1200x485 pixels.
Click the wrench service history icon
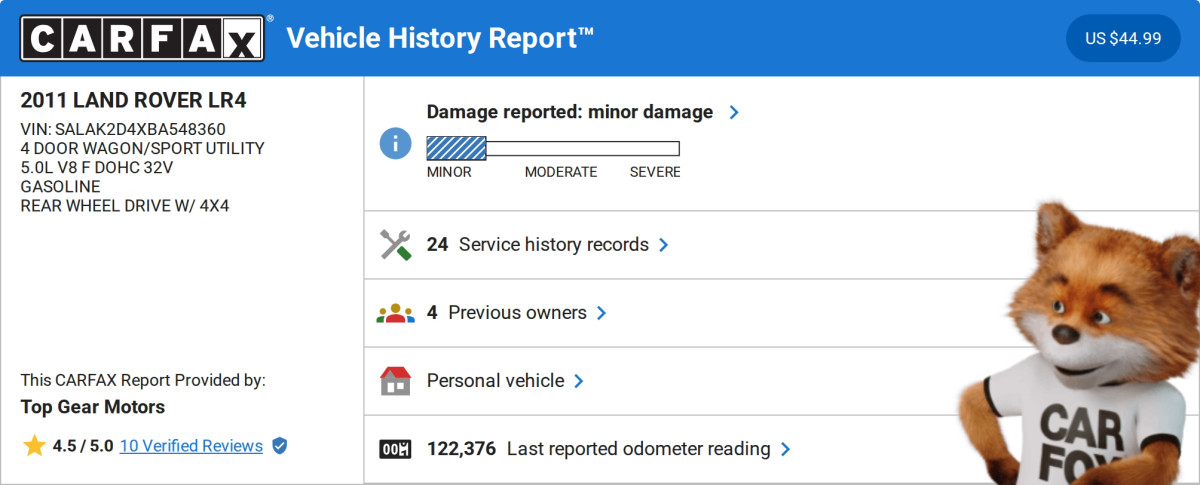(x=396, y=245)
